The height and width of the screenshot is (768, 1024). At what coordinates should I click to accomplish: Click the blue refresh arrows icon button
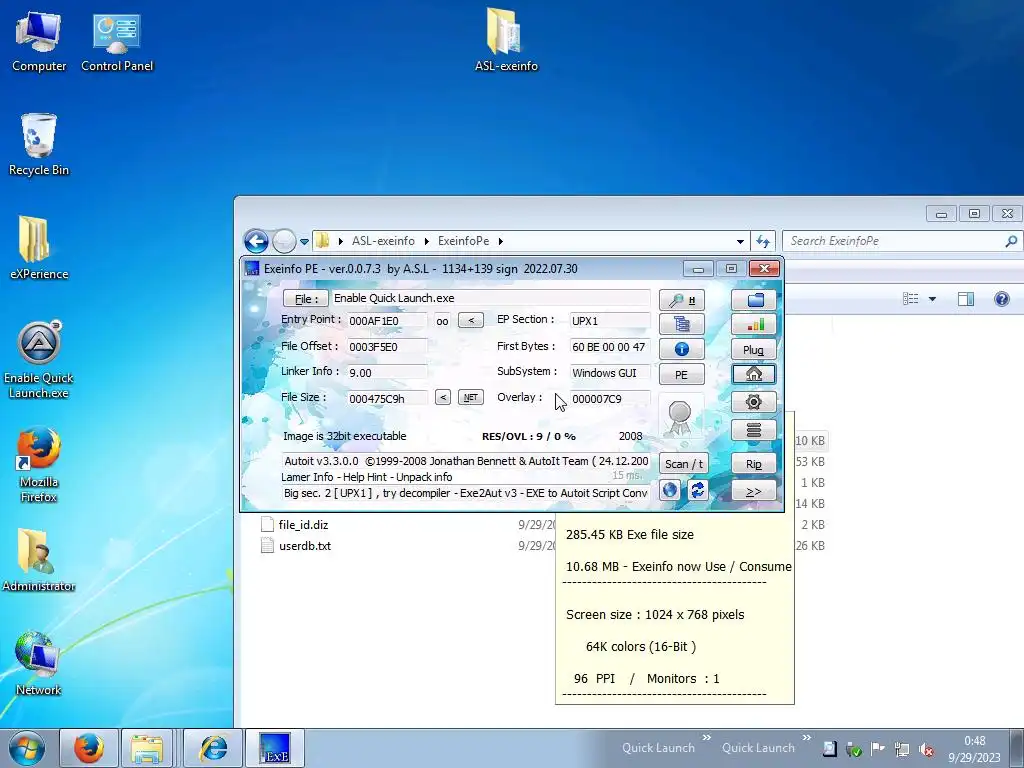pyautogui.click(x=697, y=490)
